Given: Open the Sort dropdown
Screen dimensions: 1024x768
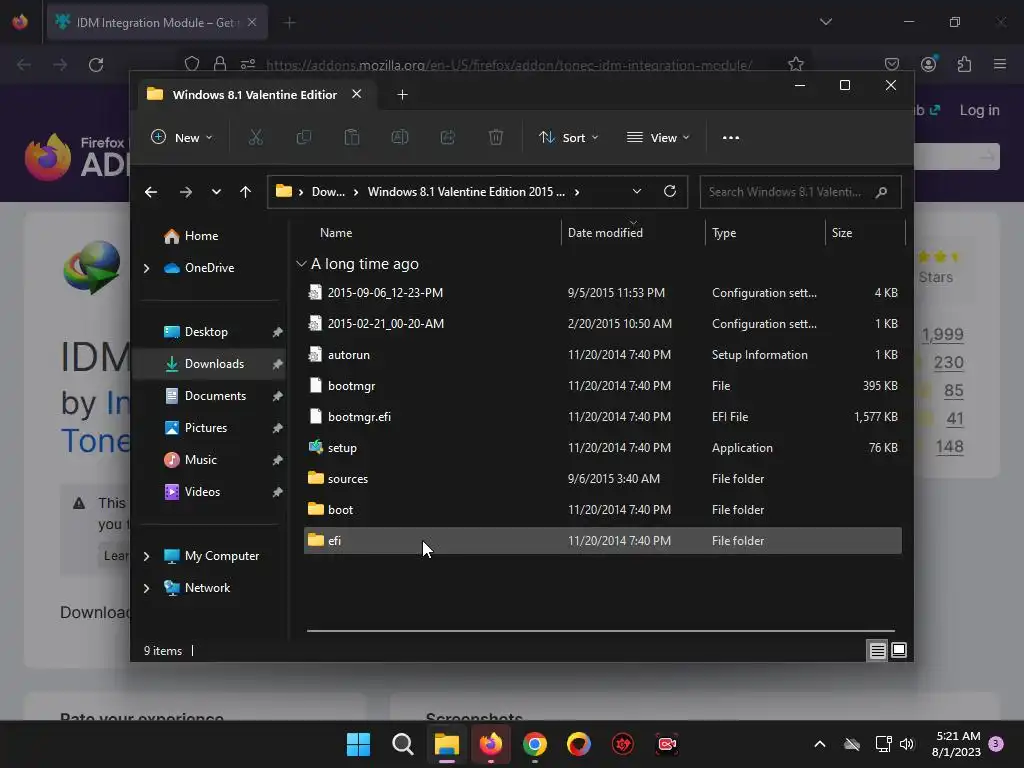Looking at the screenshot, I should 568,138.
